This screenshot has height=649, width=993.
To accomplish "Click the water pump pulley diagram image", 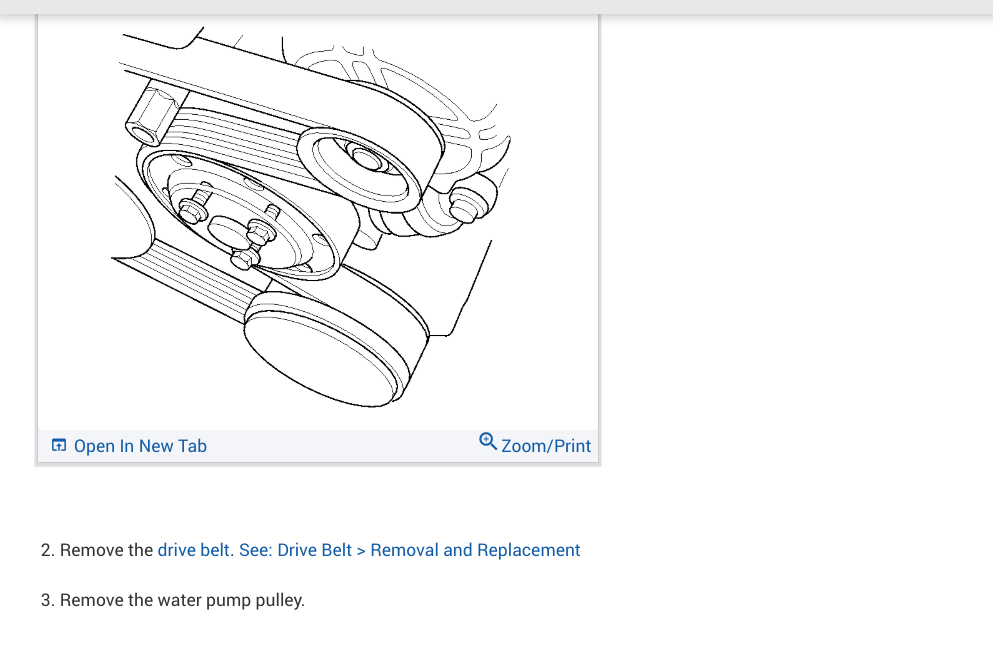I will (318, 222).
